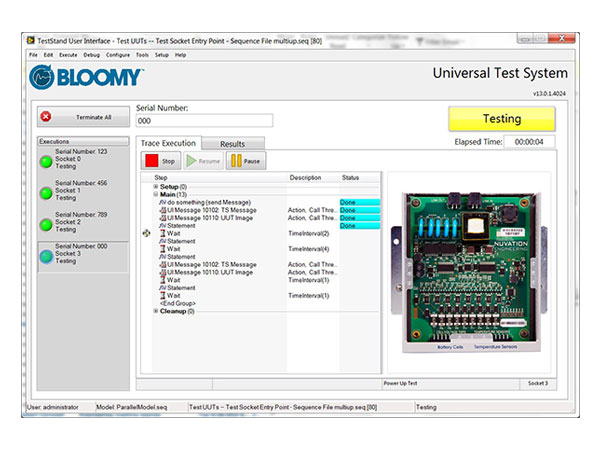Click the TimeInterval(2) description cell
600x450 pixels.
pos(308,233)
